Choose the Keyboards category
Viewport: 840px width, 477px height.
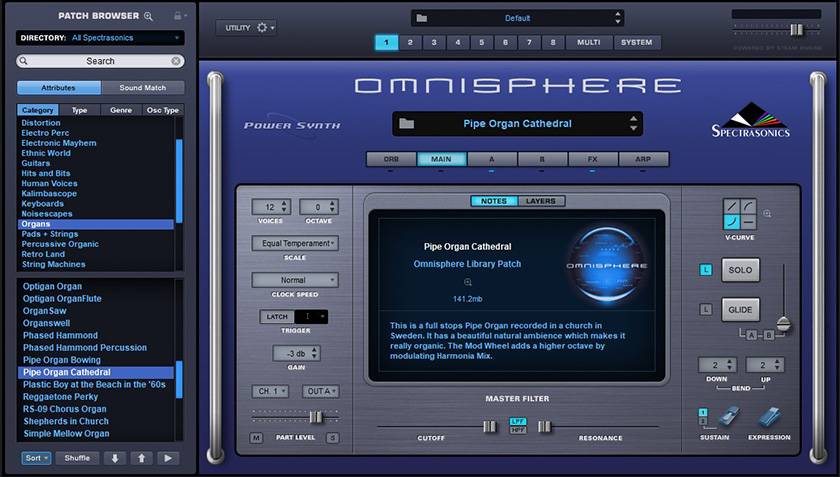(x=42, y=204)
